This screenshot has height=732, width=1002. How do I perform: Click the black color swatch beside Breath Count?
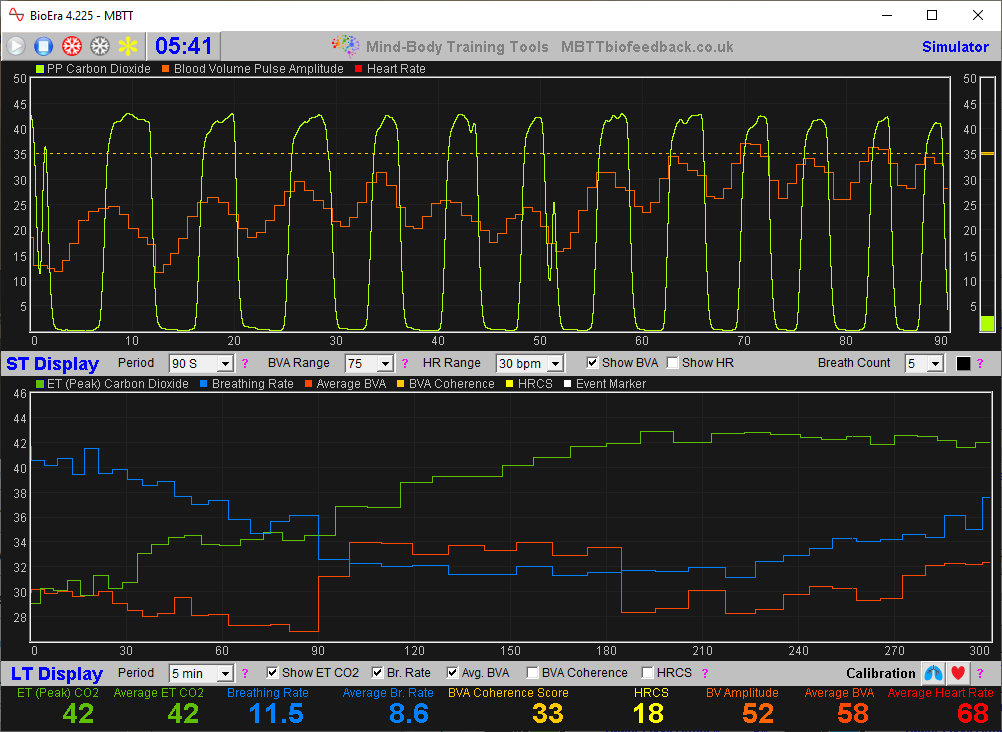tap(963, 364)
